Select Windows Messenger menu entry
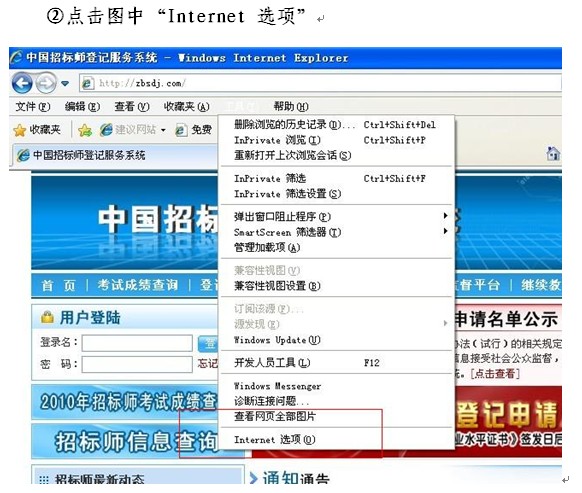Image resolution: width=582 pixels, height=493 pixels. tap(336, 386)
